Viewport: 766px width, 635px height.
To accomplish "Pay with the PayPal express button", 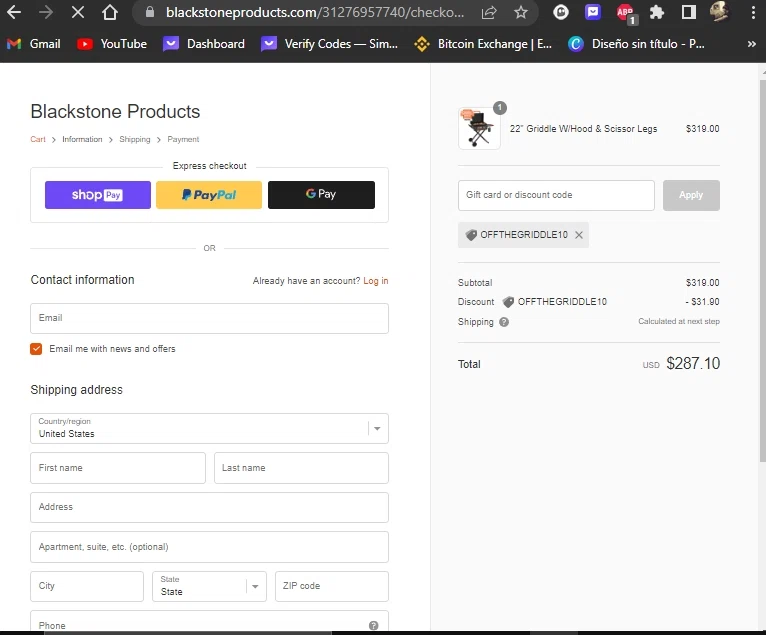I will tap(209, 195).
